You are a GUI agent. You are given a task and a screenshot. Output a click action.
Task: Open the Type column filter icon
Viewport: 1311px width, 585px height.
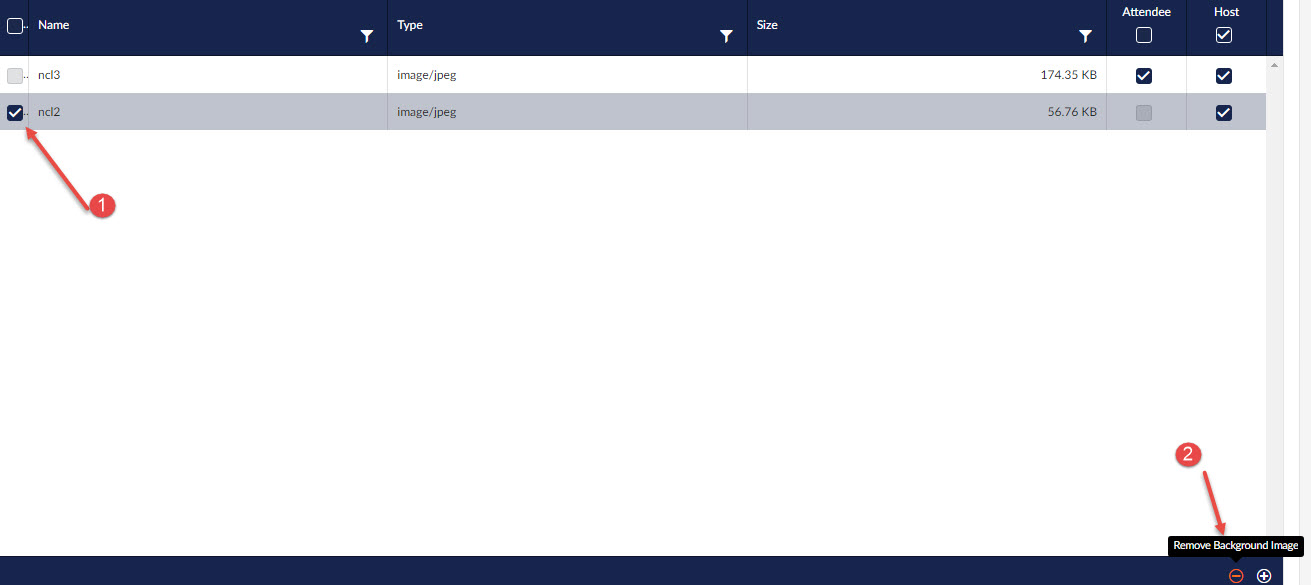(x=727, y=37)
